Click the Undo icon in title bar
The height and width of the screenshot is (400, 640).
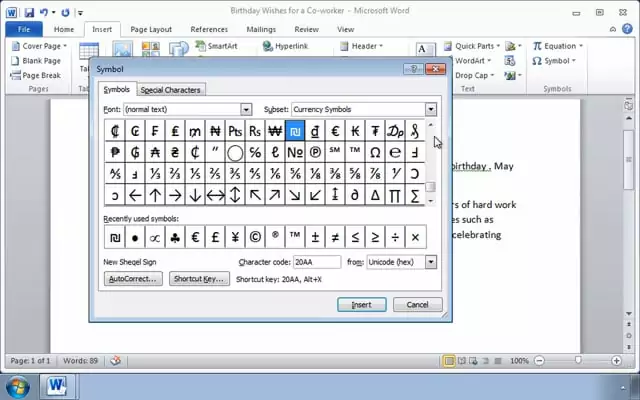tap(44, 12)
